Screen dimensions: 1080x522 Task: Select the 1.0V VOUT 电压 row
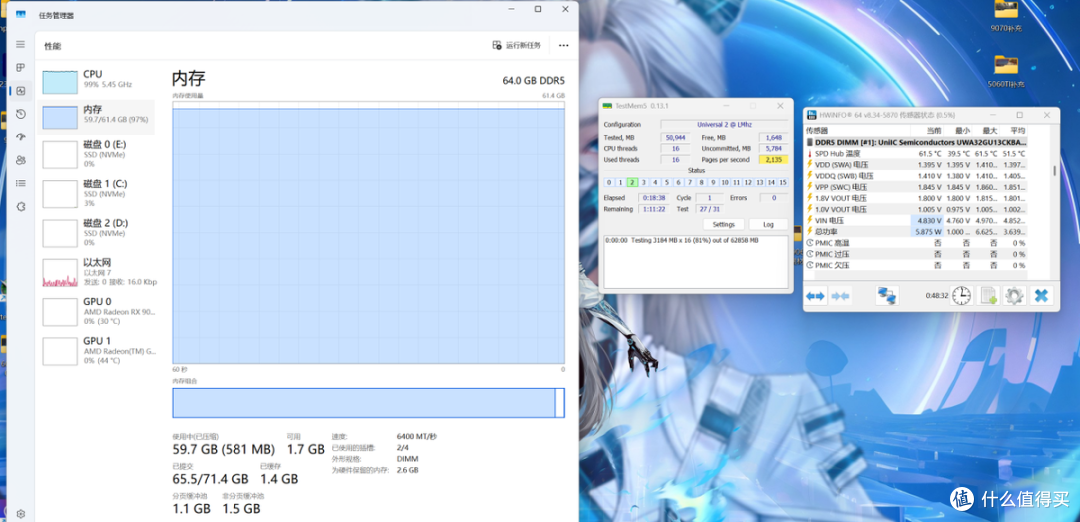pyautogui.click(x=916, y=209)
